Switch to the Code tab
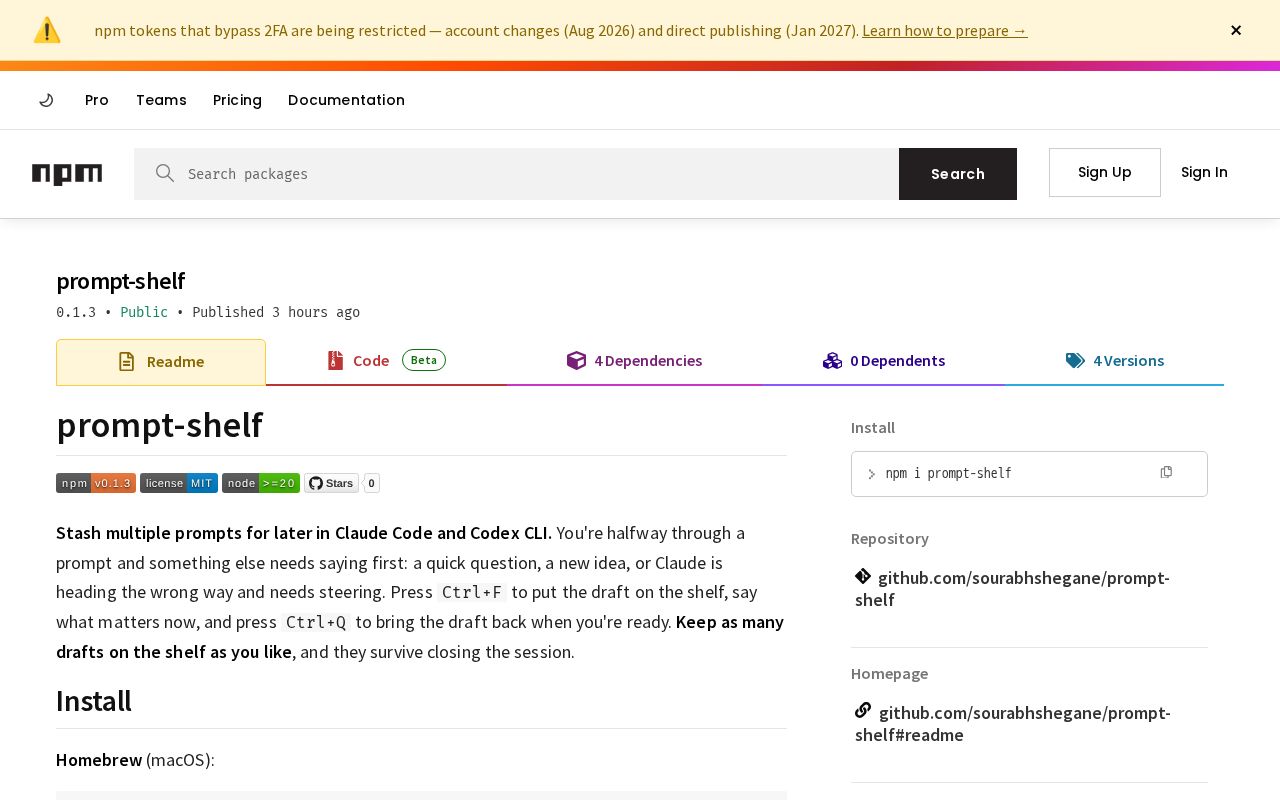Image resolution: width=1280 pixels, height=800 pixels. coord(386,361)
